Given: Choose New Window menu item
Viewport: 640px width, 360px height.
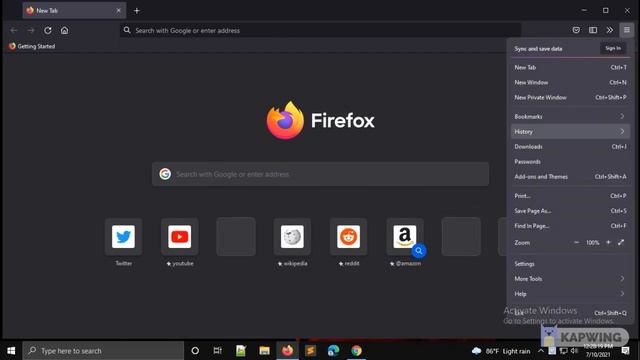Looking at the screenshot, I should (x=570, y=82).
